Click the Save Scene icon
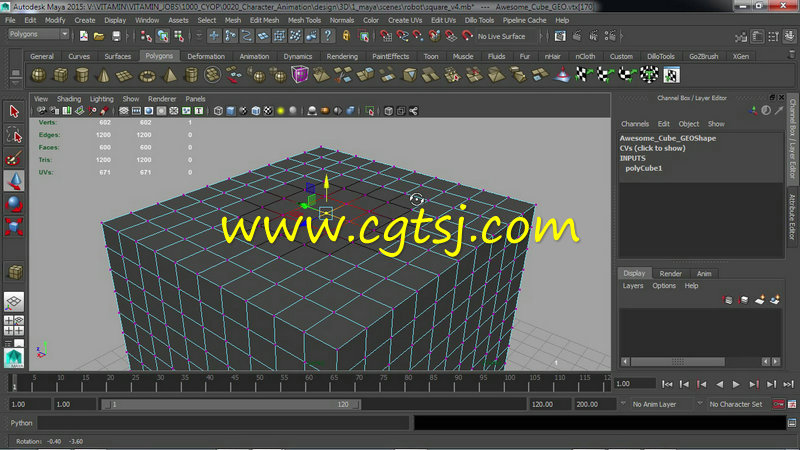Screen dimensions: 800x450 pos(116,36)
